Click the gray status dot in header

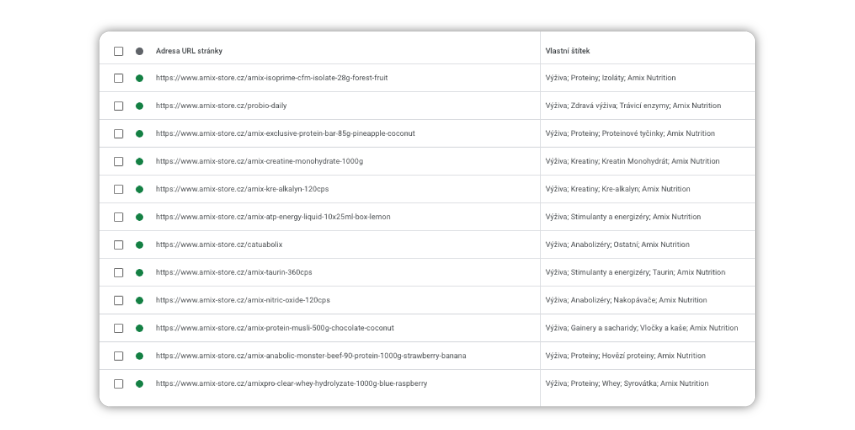tap(140, 51)
